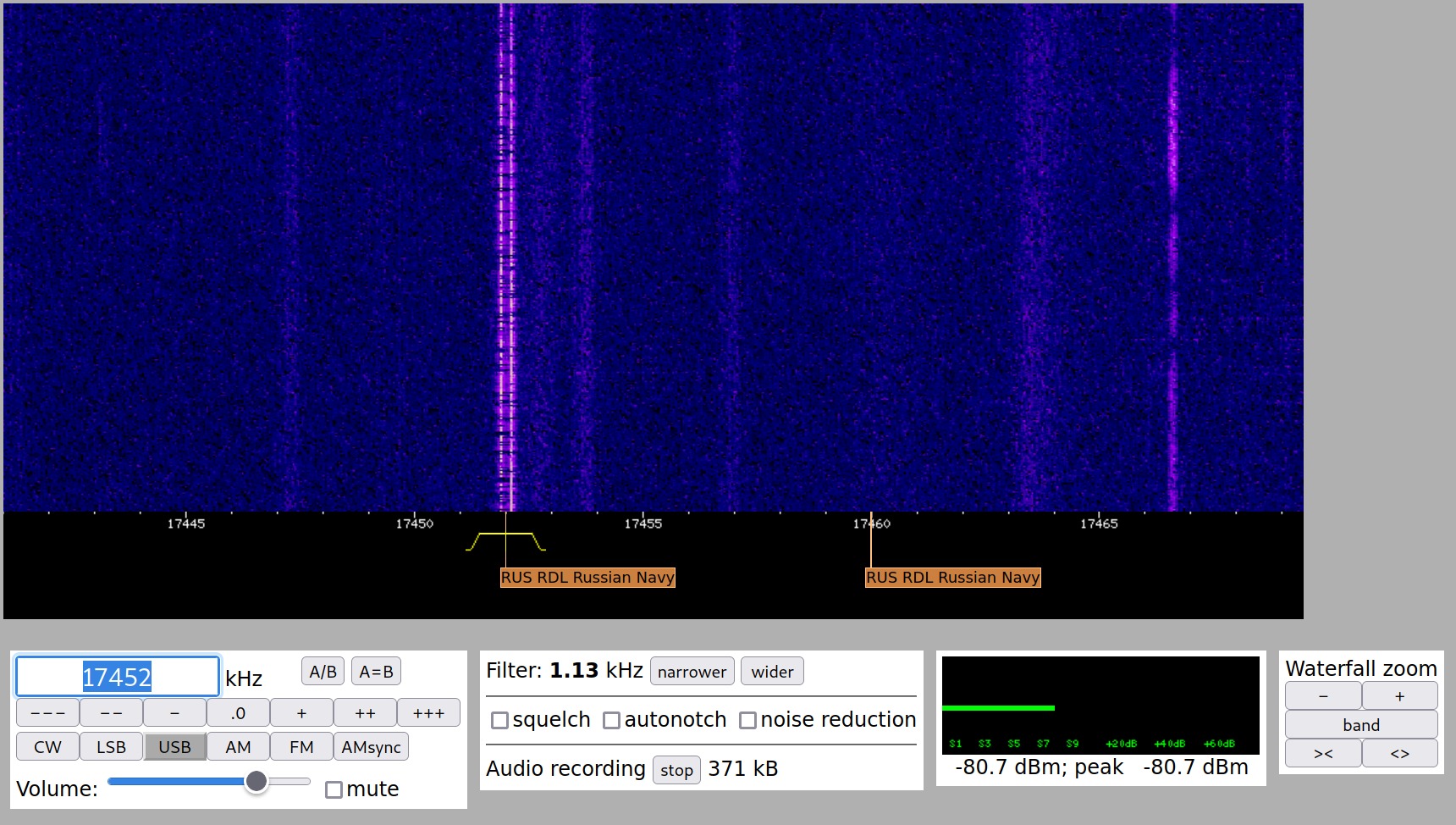Click the frequency input field showing 17452
Screen dimensions: 1456x825
(118, 677)
